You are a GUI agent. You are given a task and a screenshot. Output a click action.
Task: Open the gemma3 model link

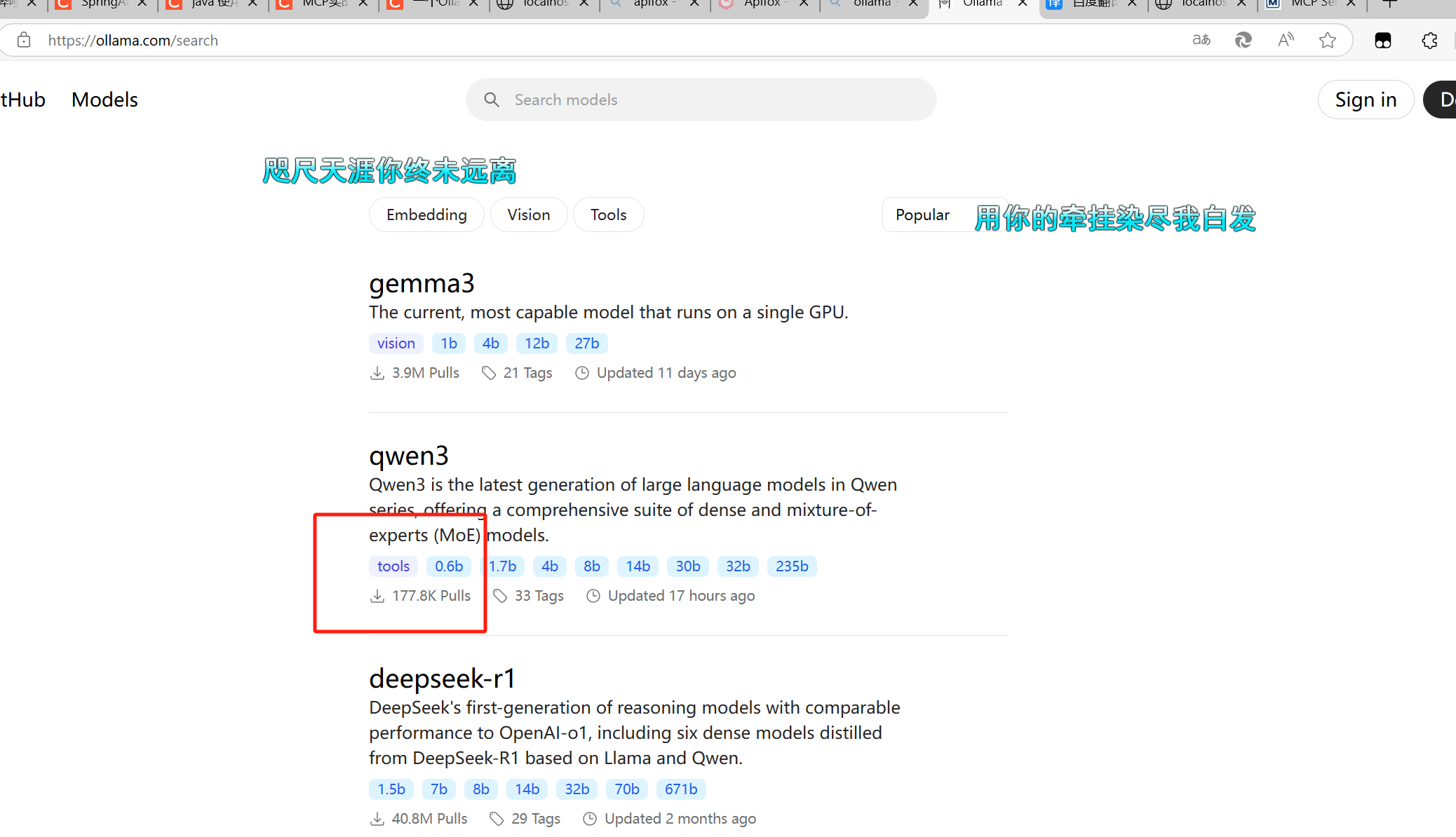[422, 284]
